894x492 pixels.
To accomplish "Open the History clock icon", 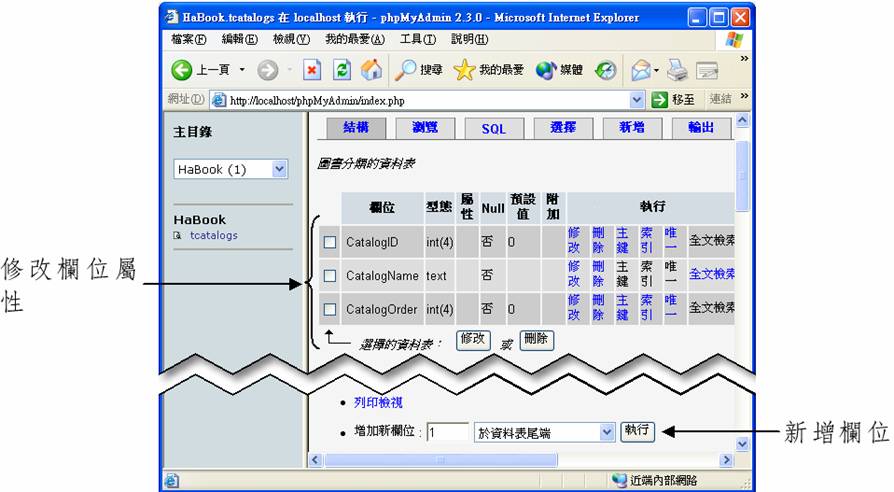I will 606,71.
